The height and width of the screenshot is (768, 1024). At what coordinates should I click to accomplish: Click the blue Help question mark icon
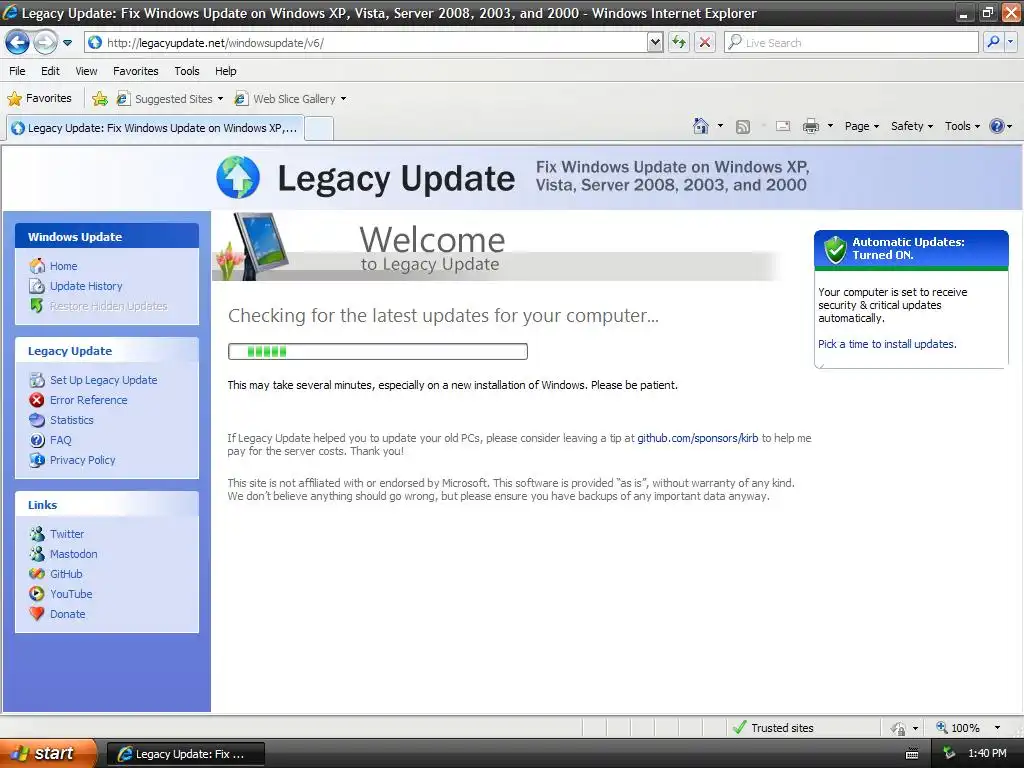pyautogui.click(x=997, y=126)
